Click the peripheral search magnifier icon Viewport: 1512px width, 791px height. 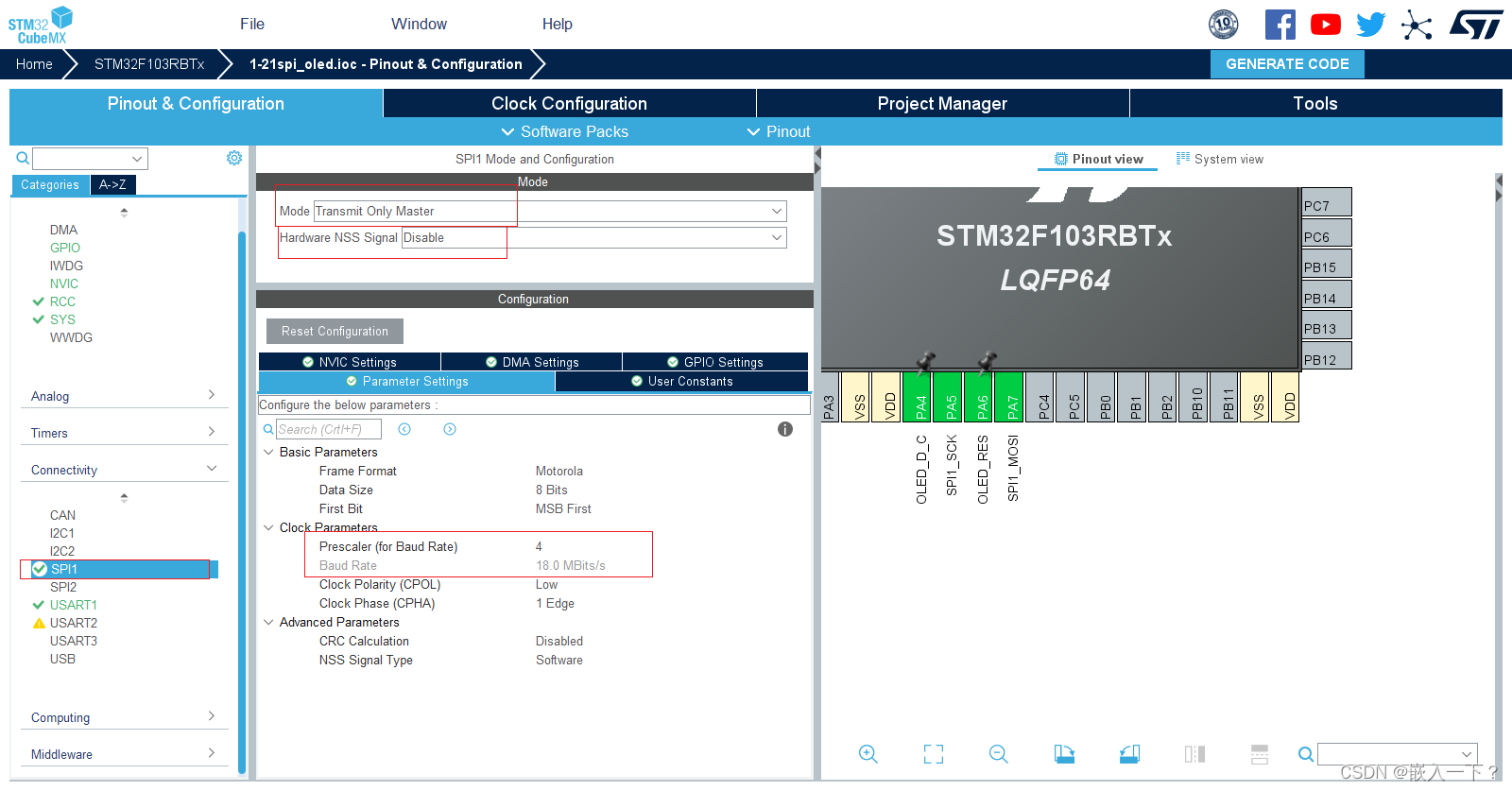(x=23, y=158)
